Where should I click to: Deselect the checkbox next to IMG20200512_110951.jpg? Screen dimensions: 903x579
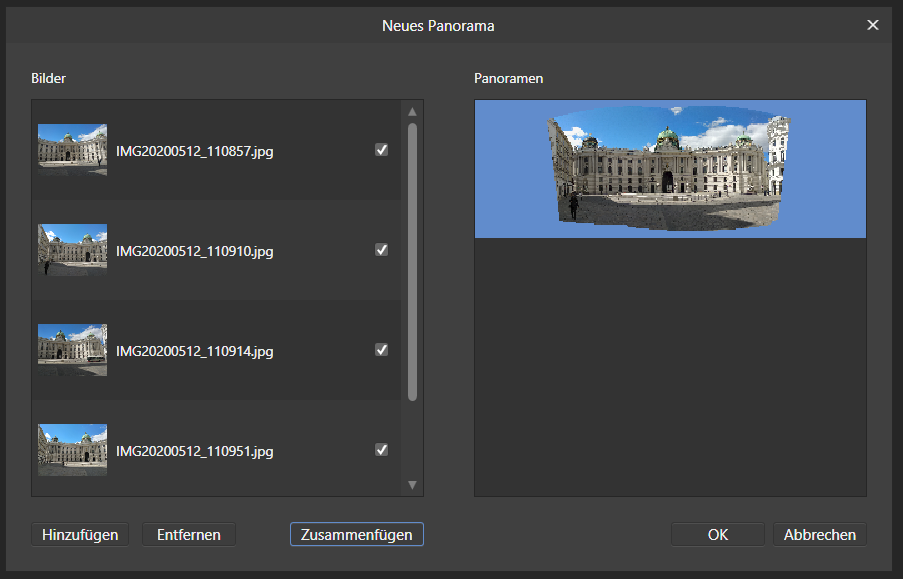click(x=381, y=450)
